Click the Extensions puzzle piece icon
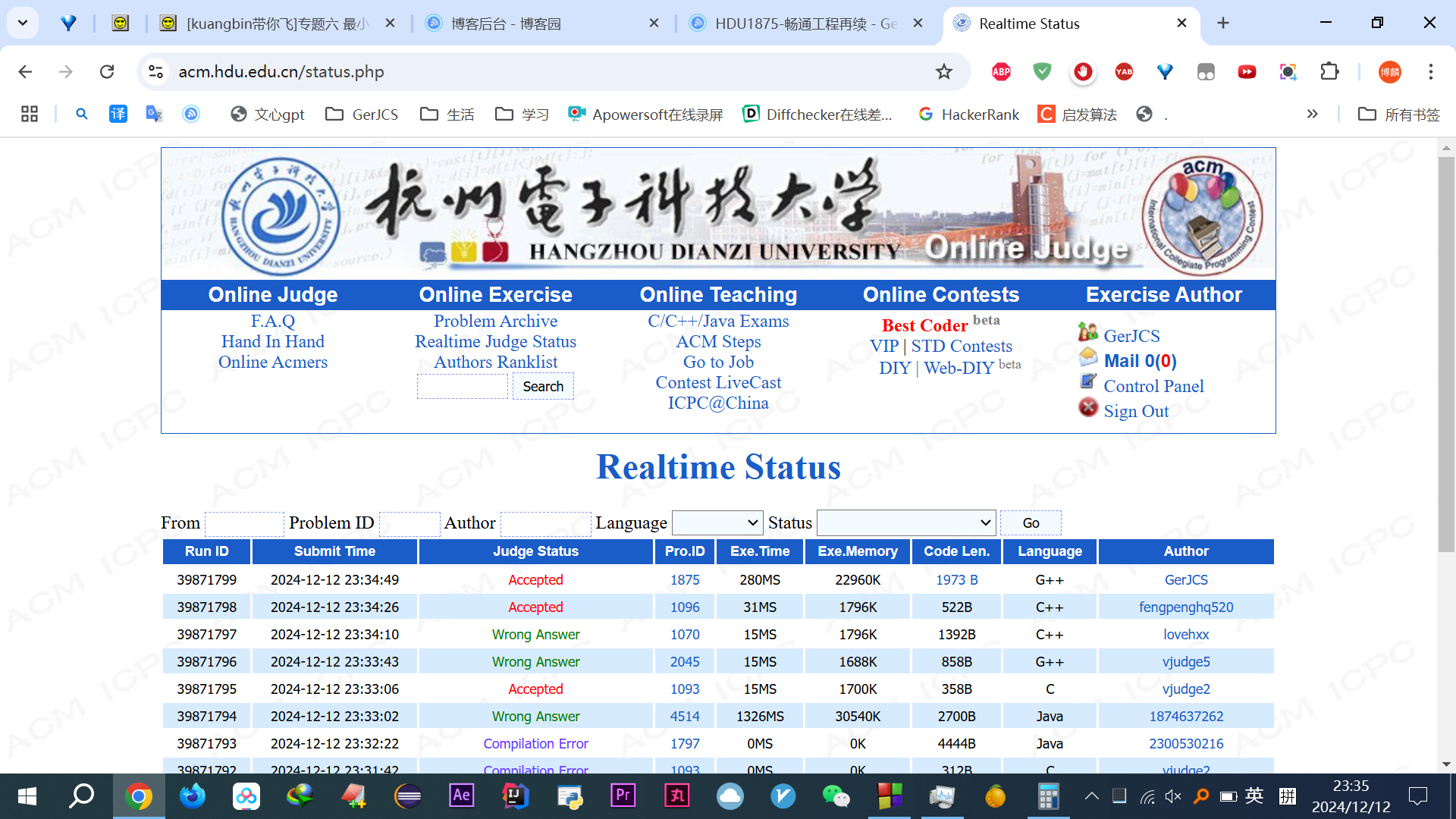 [1329, 71]
